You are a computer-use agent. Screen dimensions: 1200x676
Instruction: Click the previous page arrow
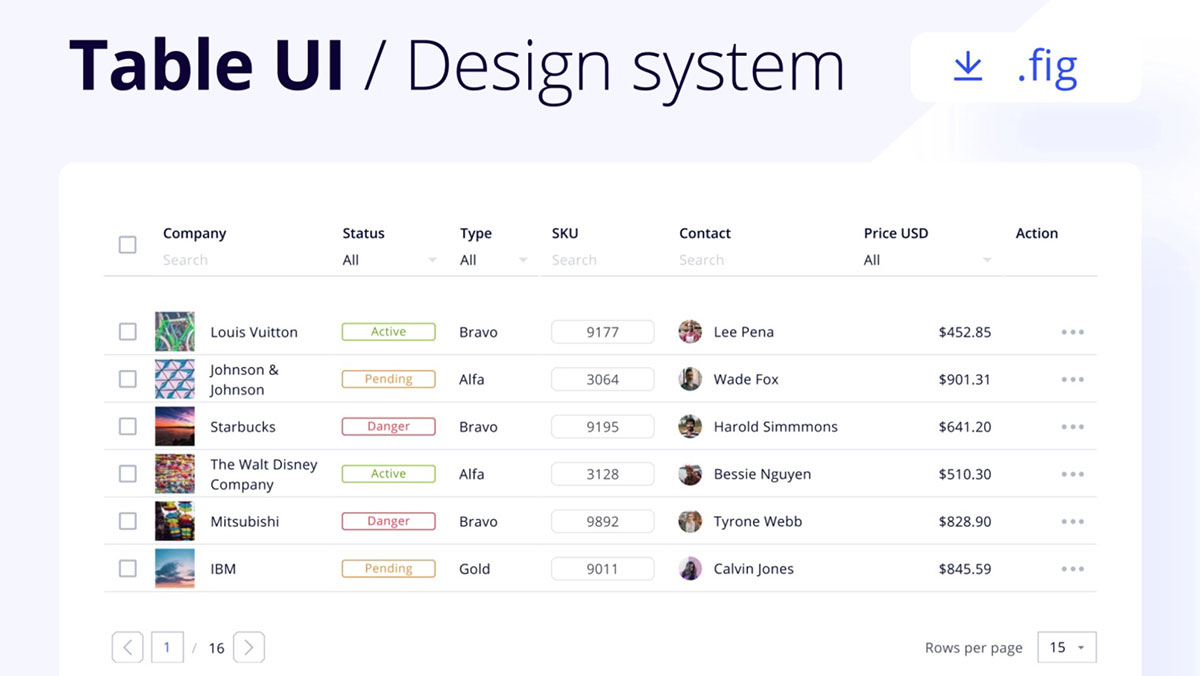(127, 647)
